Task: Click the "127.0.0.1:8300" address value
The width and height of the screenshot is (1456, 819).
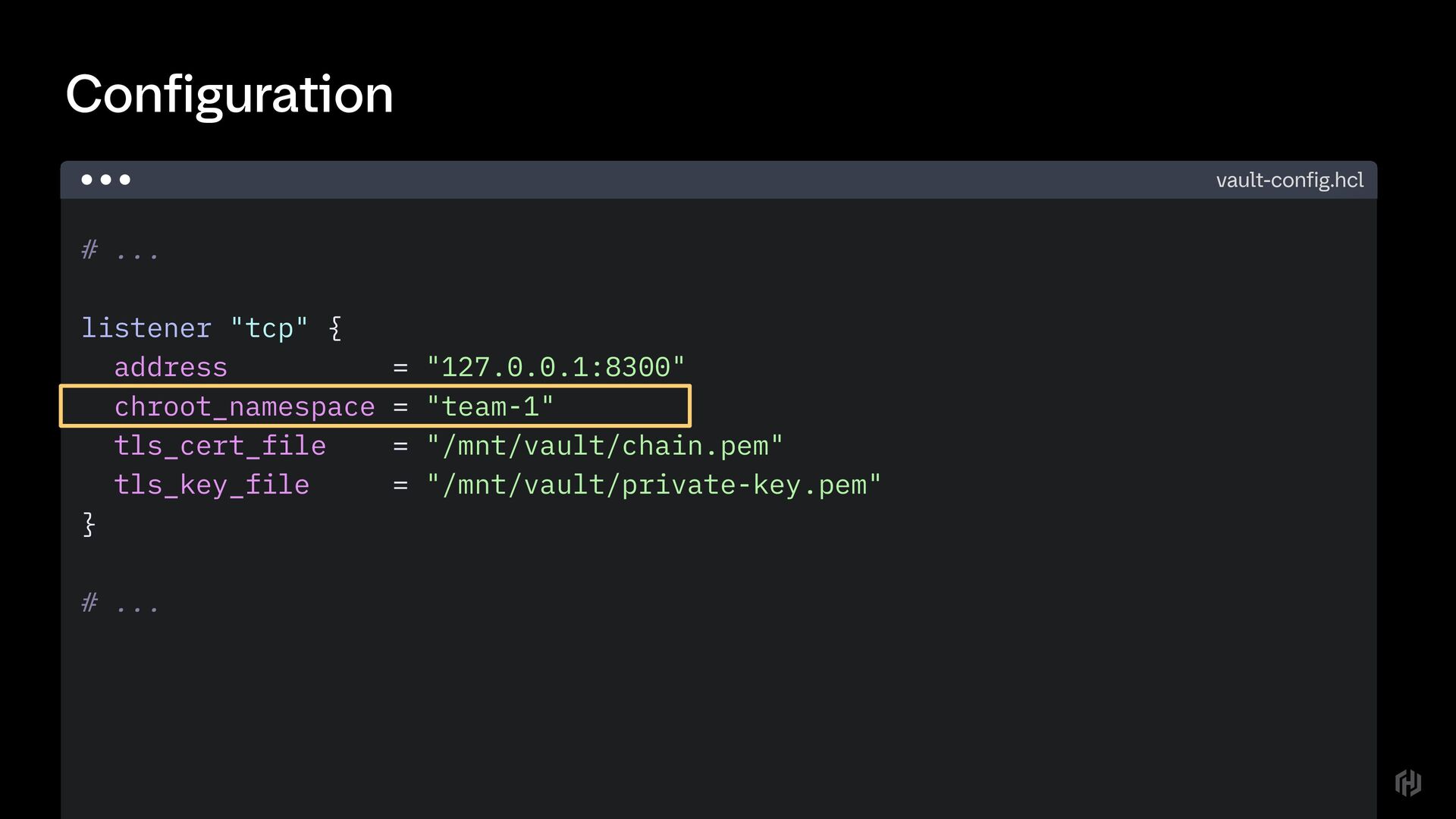Action: pos(555,368)
